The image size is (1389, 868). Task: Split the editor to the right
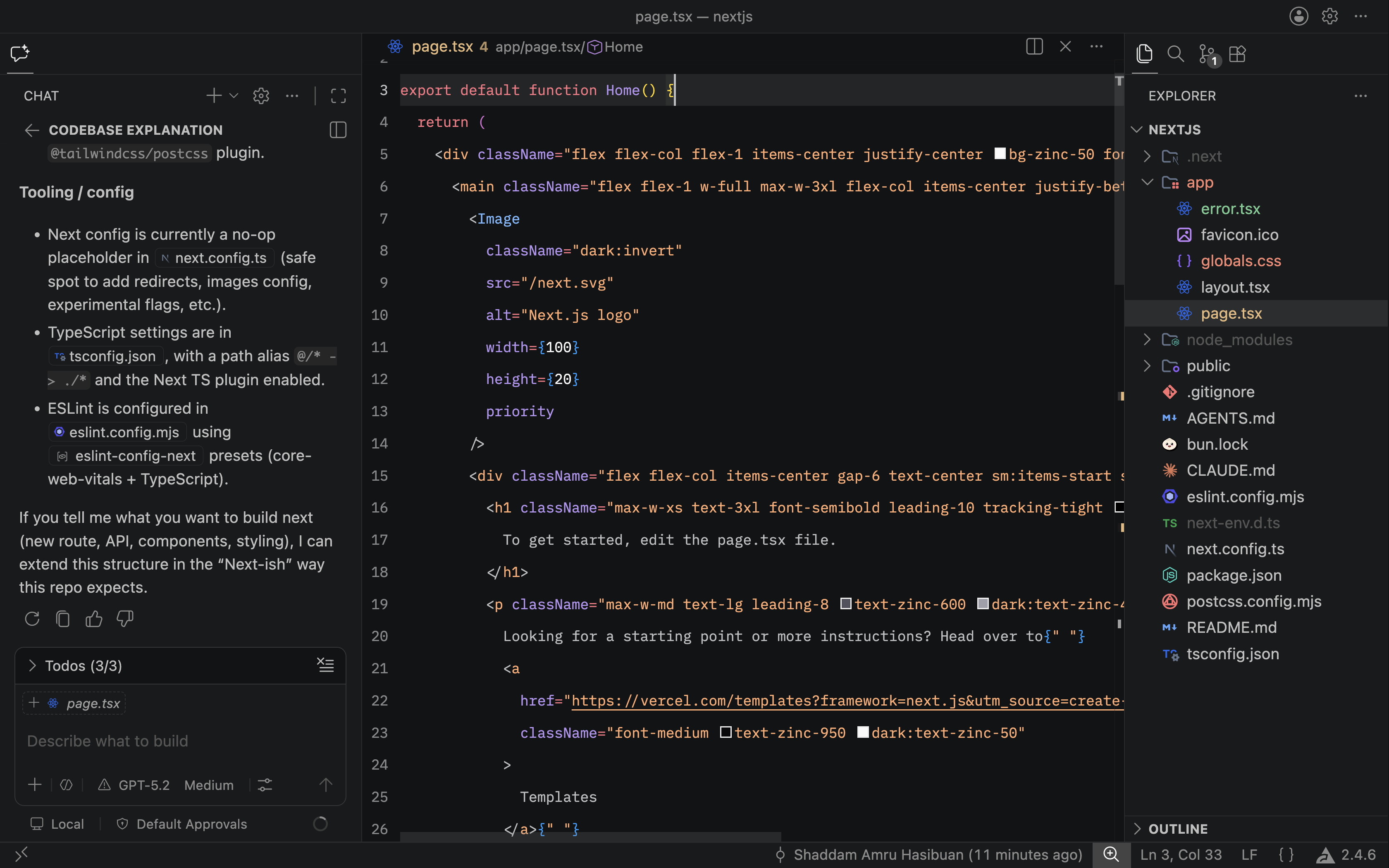pyautogui.click(x=1034, y=46)
